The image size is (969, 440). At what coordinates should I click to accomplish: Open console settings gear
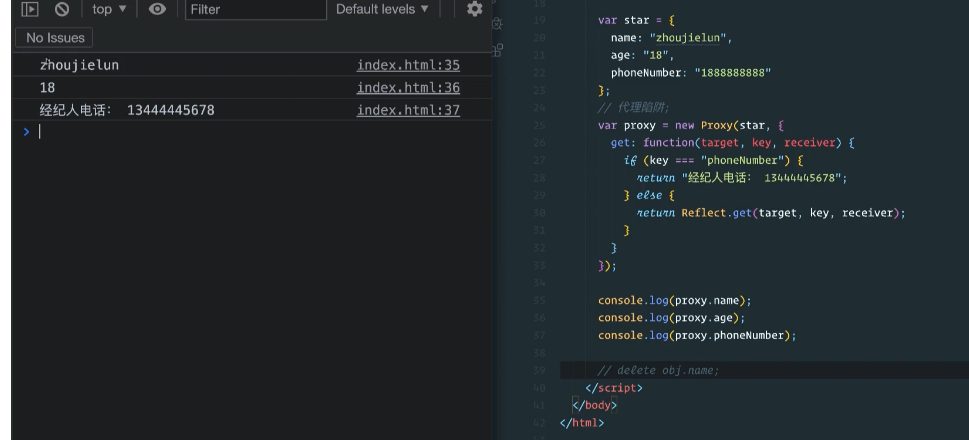(x=475, y=9)
